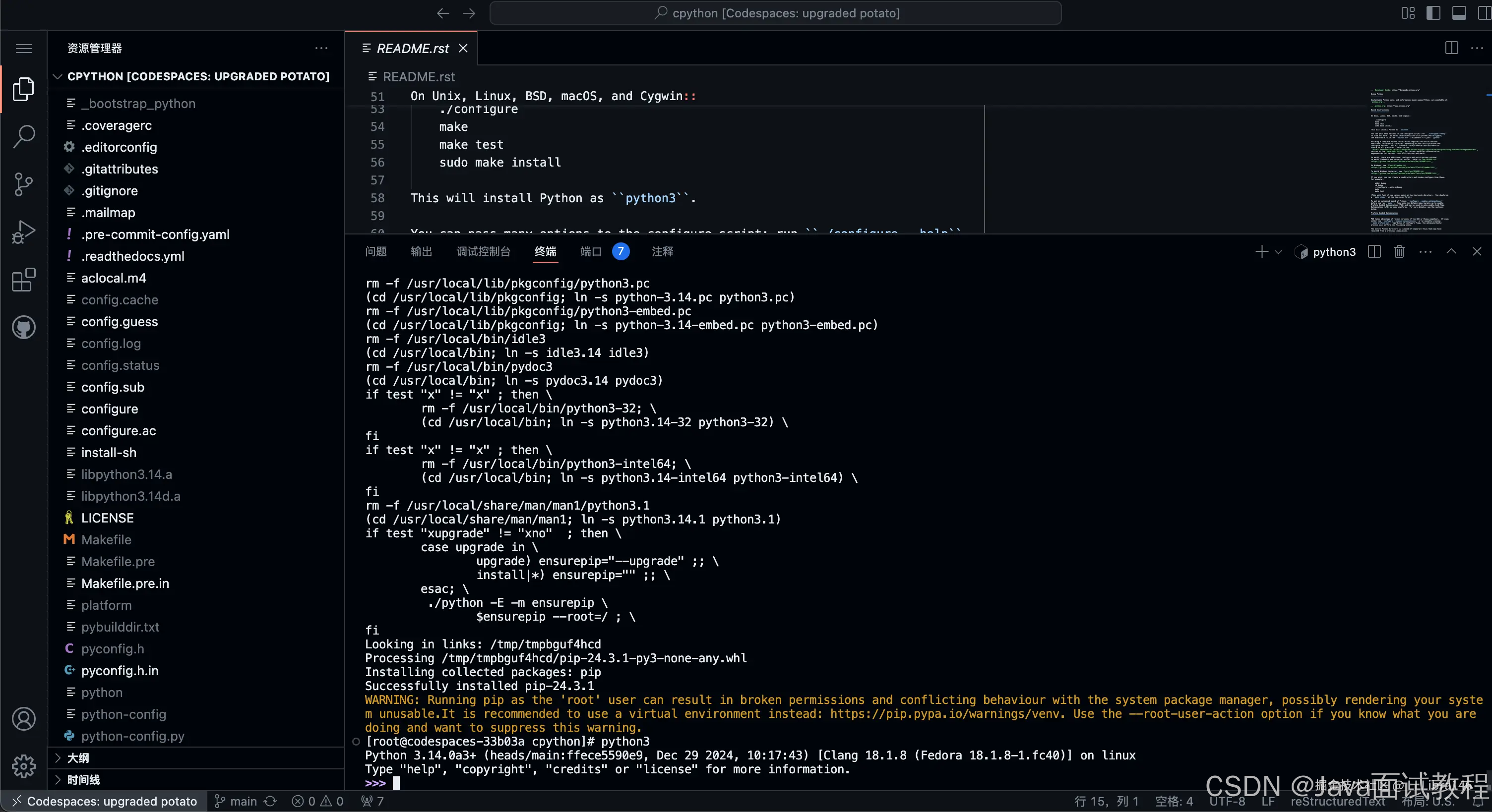Image resolution: width=1492 pixels, height=812 pixels.
Task: Open the Source Control view
Action: [x=24, y=184]
